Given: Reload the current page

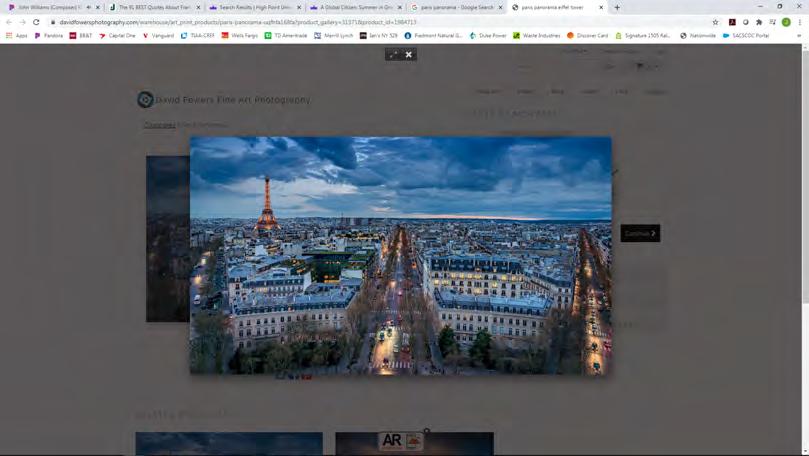Looking at the screenshot, I should click(x=36, y=22).
